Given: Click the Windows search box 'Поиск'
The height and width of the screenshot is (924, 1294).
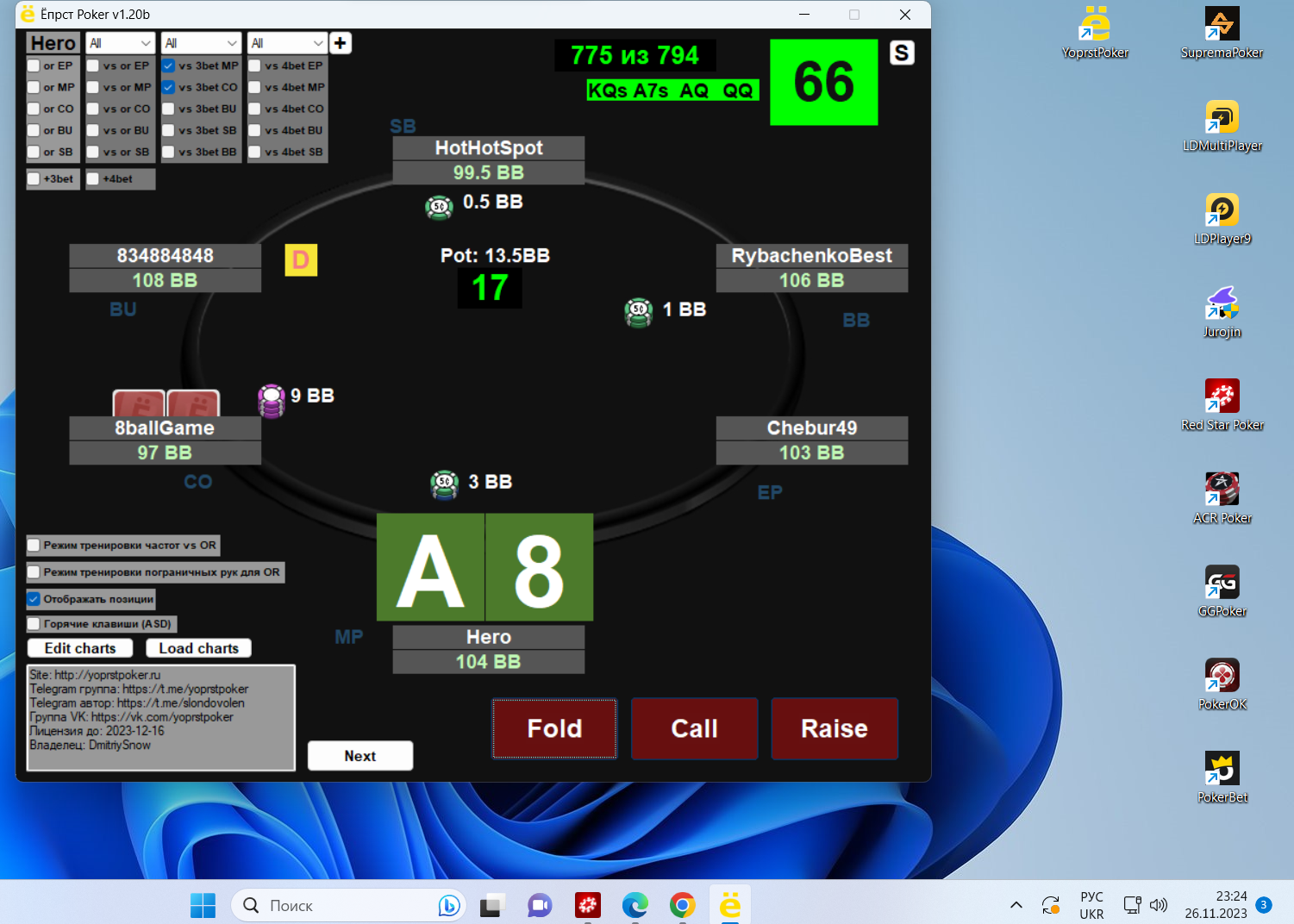Looking at the screenshot, I should (x=348, y=905).
